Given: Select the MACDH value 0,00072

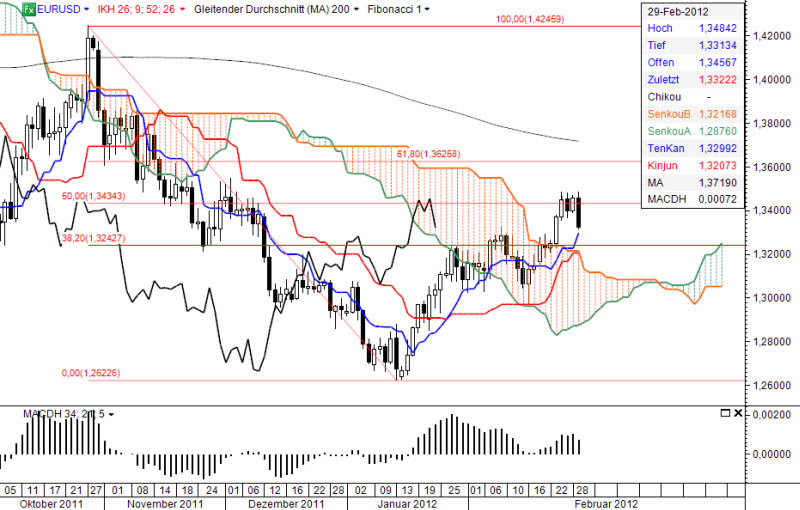Looking at the screenshot, I should tap(717, 199).
